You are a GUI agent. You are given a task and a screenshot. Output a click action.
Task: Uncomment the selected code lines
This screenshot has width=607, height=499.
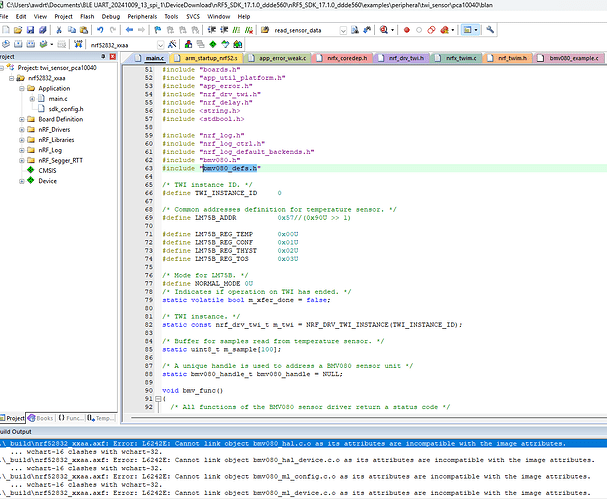point(249,30)
